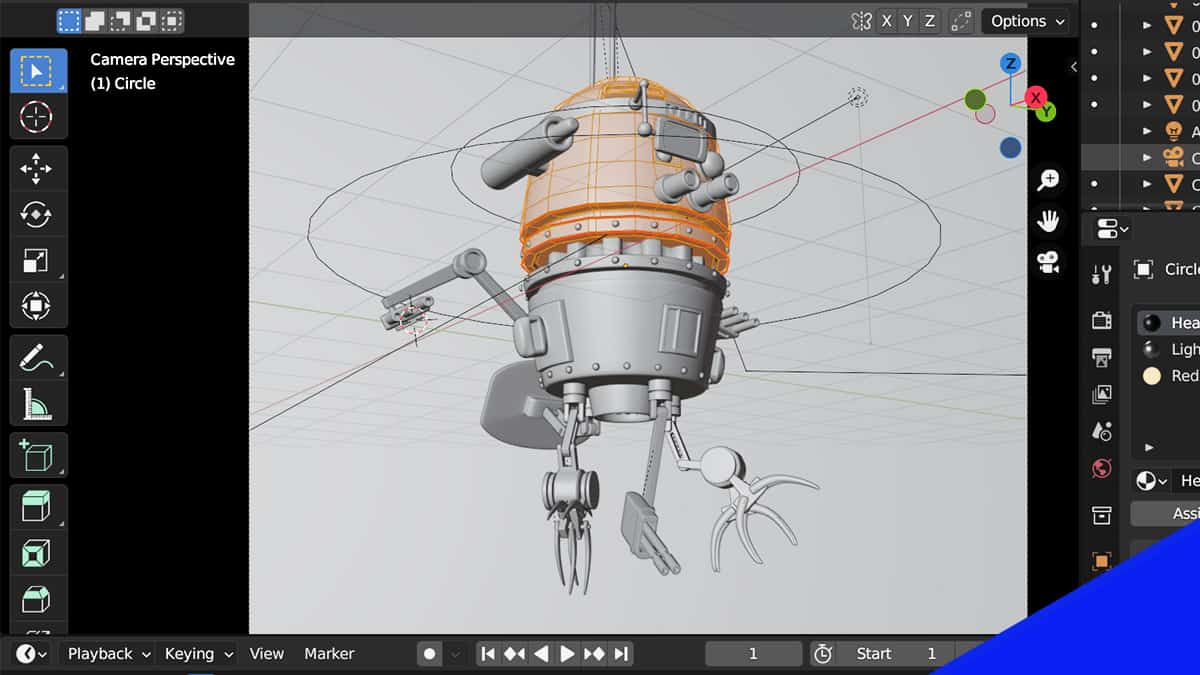The height and width of the screenshot is (675, 1200).
Task: Select the Select Box tool
Action: click(37, 70)
